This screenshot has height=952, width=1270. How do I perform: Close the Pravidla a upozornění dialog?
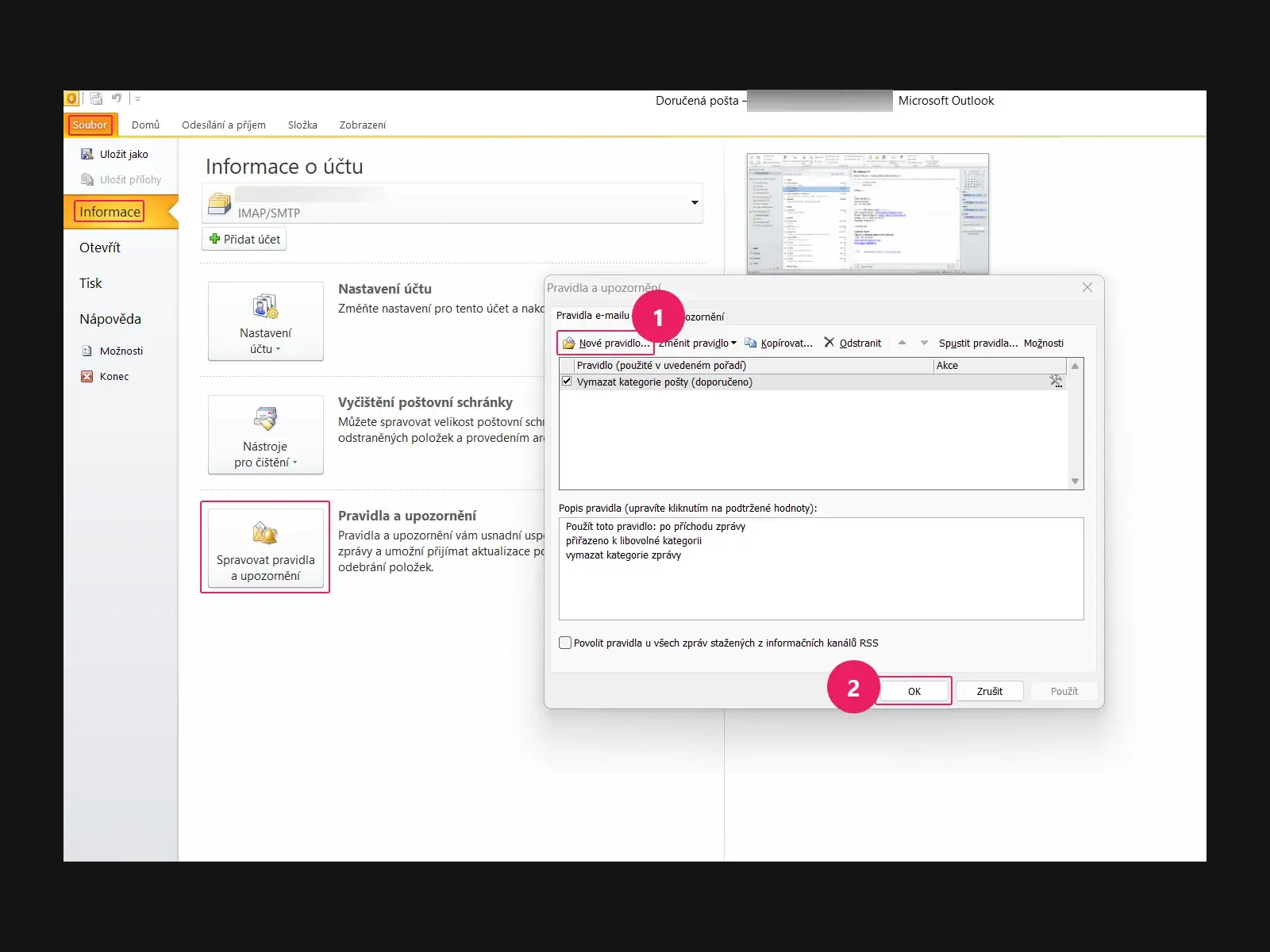pyautogui.click(x=1087, y=287)
